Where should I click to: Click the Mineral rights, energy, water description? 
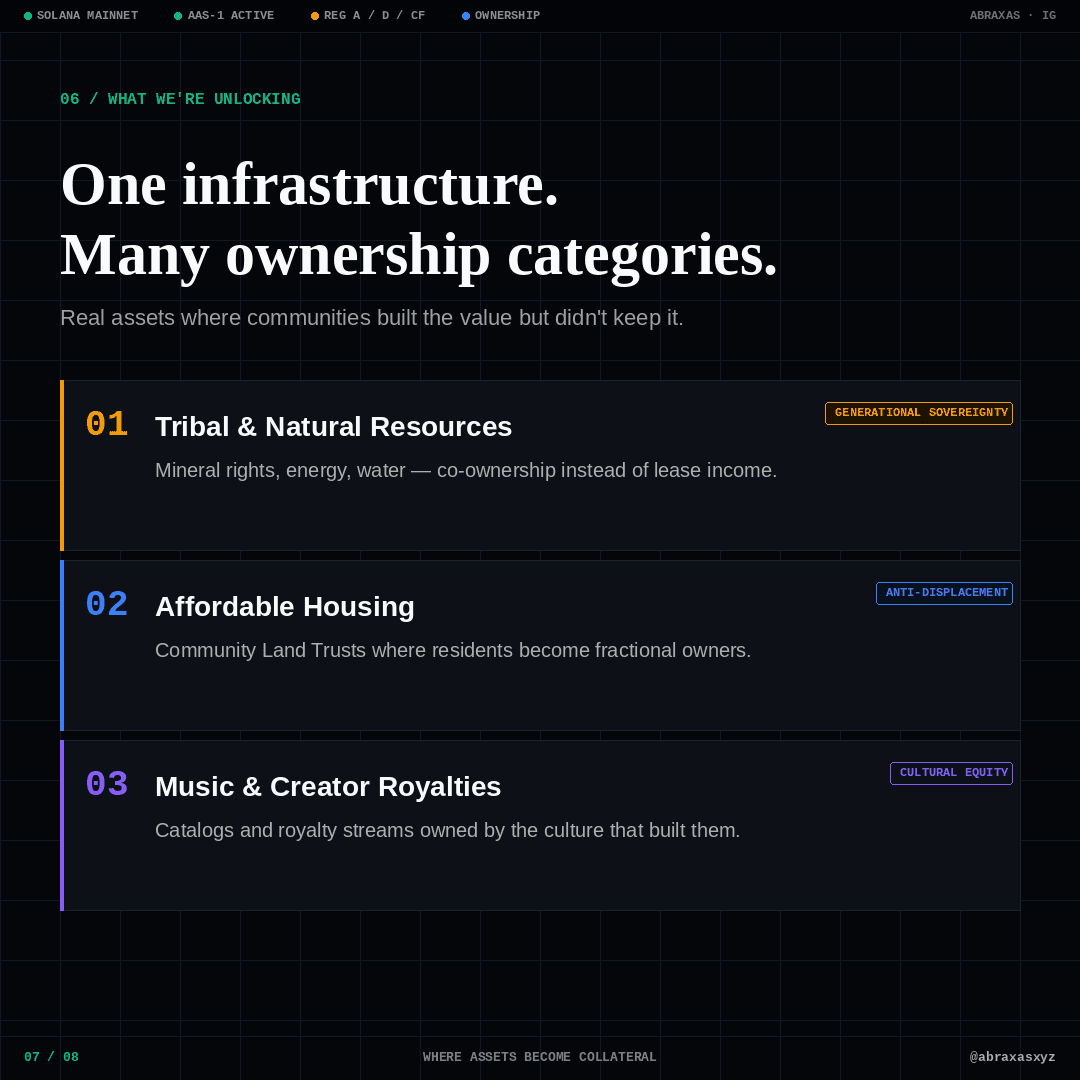(466, 470)
